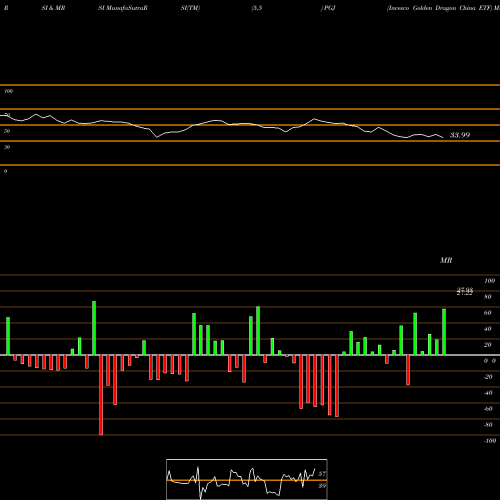
Task: Click the 60 label on MR axis
Action: 488,313
